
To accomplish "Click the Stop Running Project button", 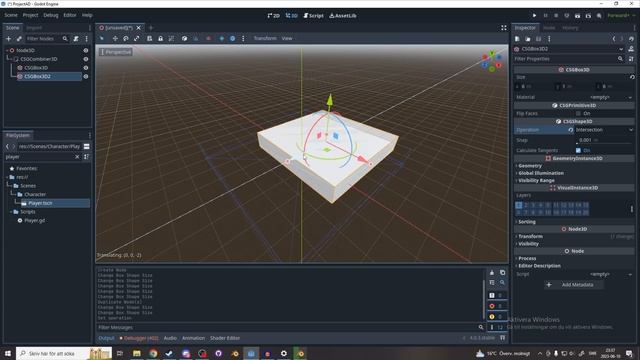I will click(x=556, y=16).
